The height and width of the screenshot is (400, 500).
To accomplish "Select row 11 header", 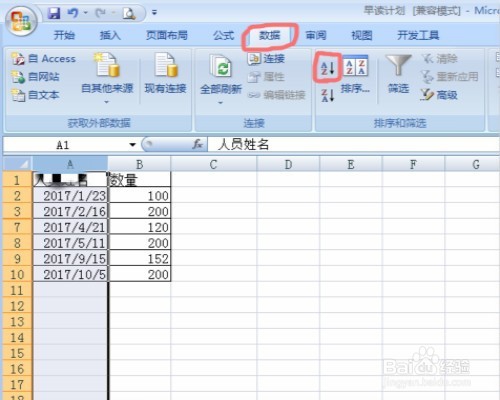I will [17, 290].
